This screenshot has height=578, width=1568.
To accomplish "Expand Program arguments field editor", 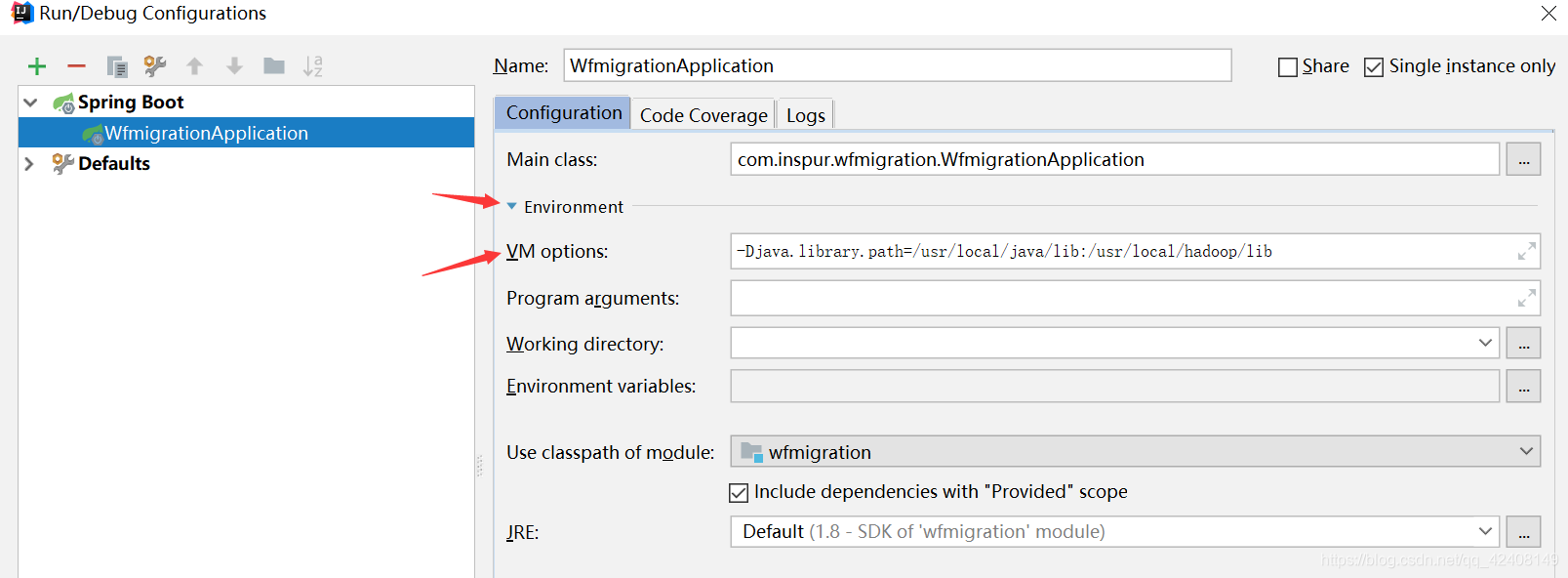I will tap(1526, 298).
